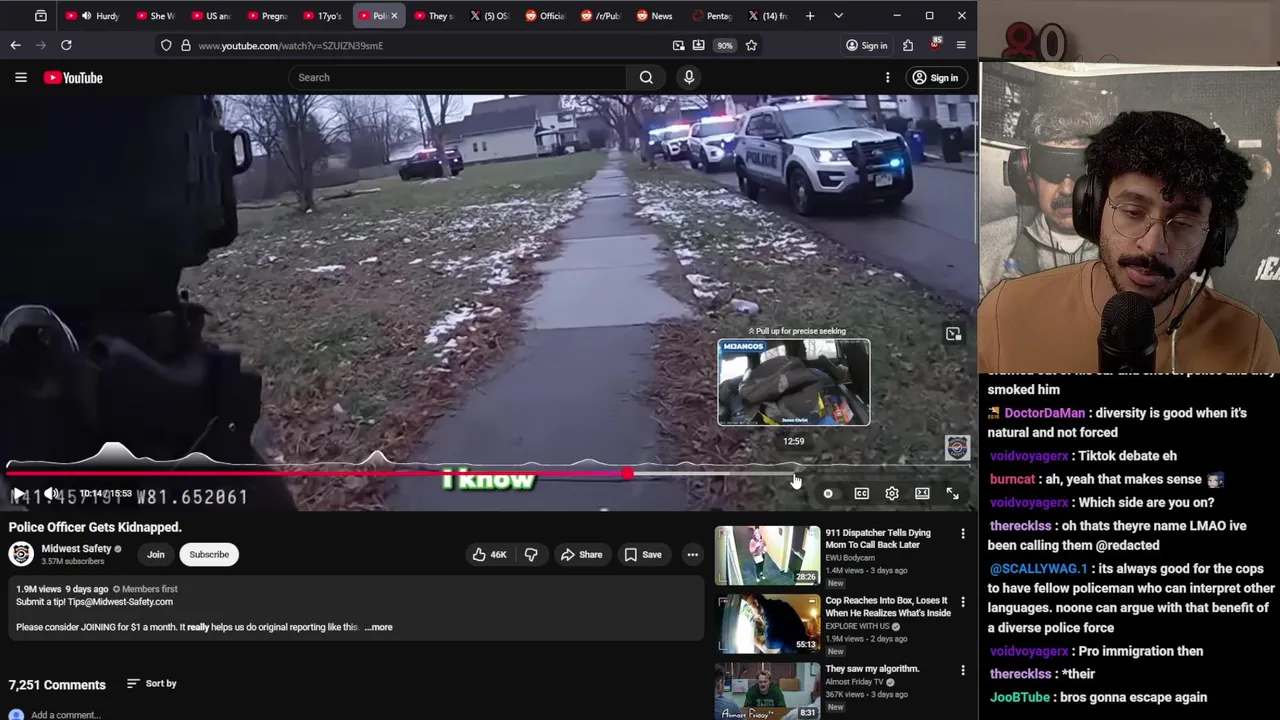Open 911 Dispatcher video thumbnail
The image size is (1280, 720).
(767, 555)
